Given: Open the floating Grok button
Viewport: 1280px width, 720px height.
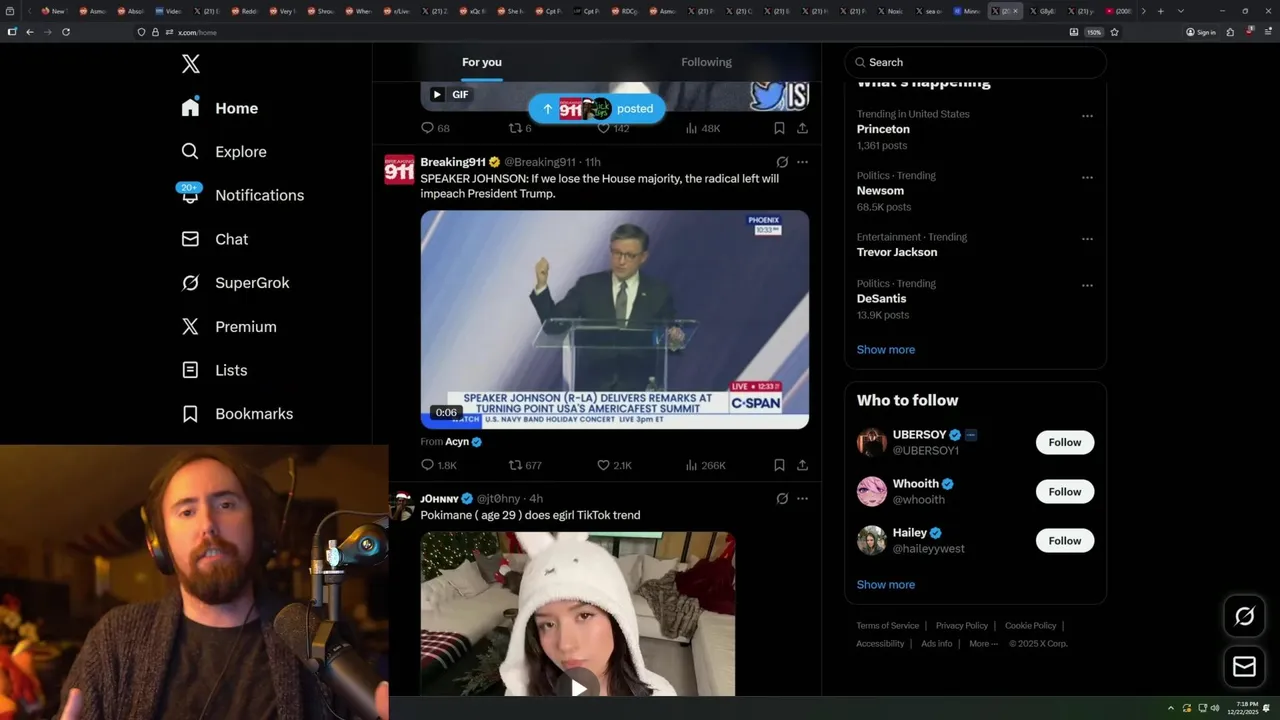Looking at the screenshot, I should coord(1245,617).
